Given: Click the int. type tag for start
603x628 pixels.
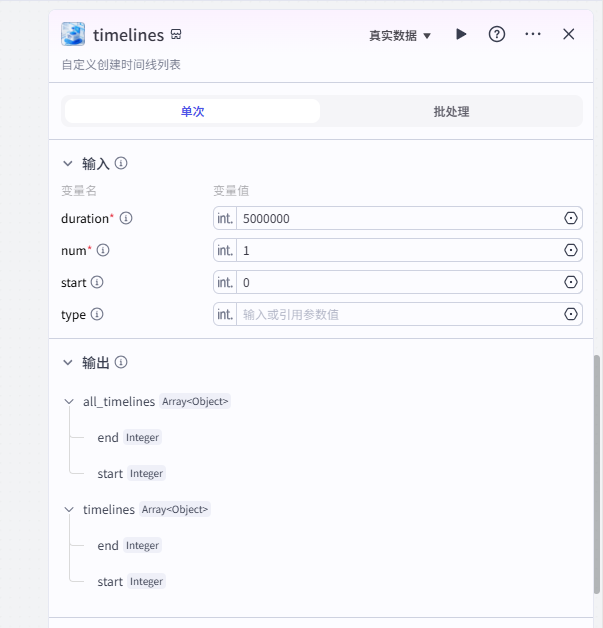Looking at the screenshot, I should pyautogui.click(x=225, y=282).
